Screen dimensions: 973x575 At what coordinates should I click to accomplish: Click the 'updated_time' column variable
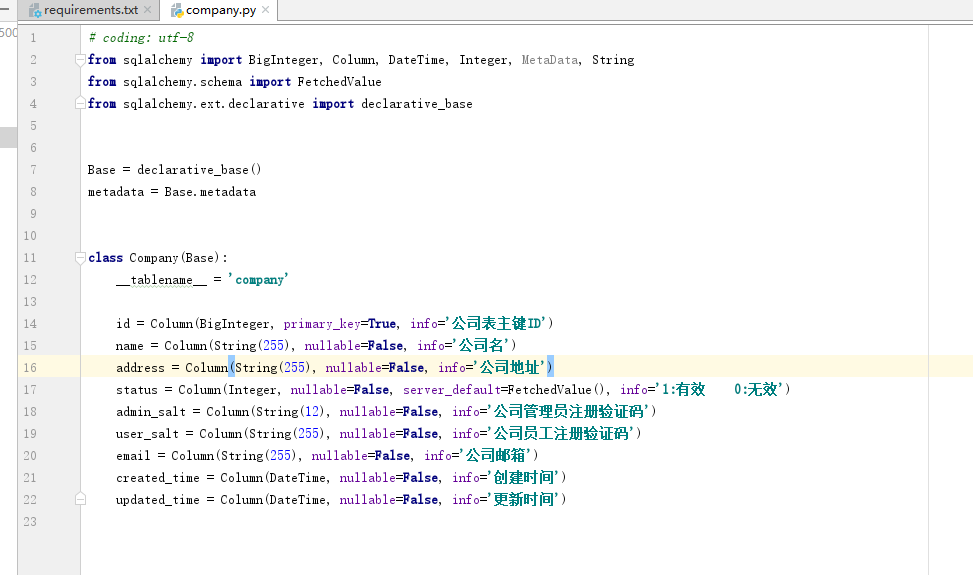coord(158,500)
